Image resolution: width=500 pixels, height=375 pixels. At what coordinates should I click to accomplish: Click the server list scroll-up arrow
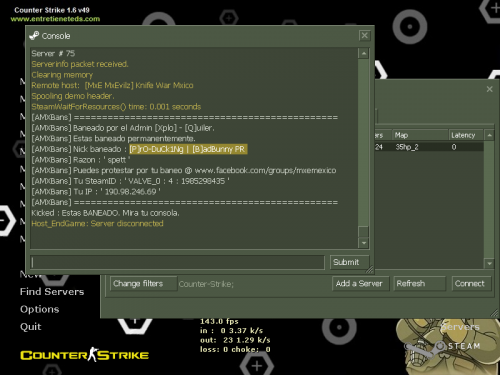coord(489,135)
